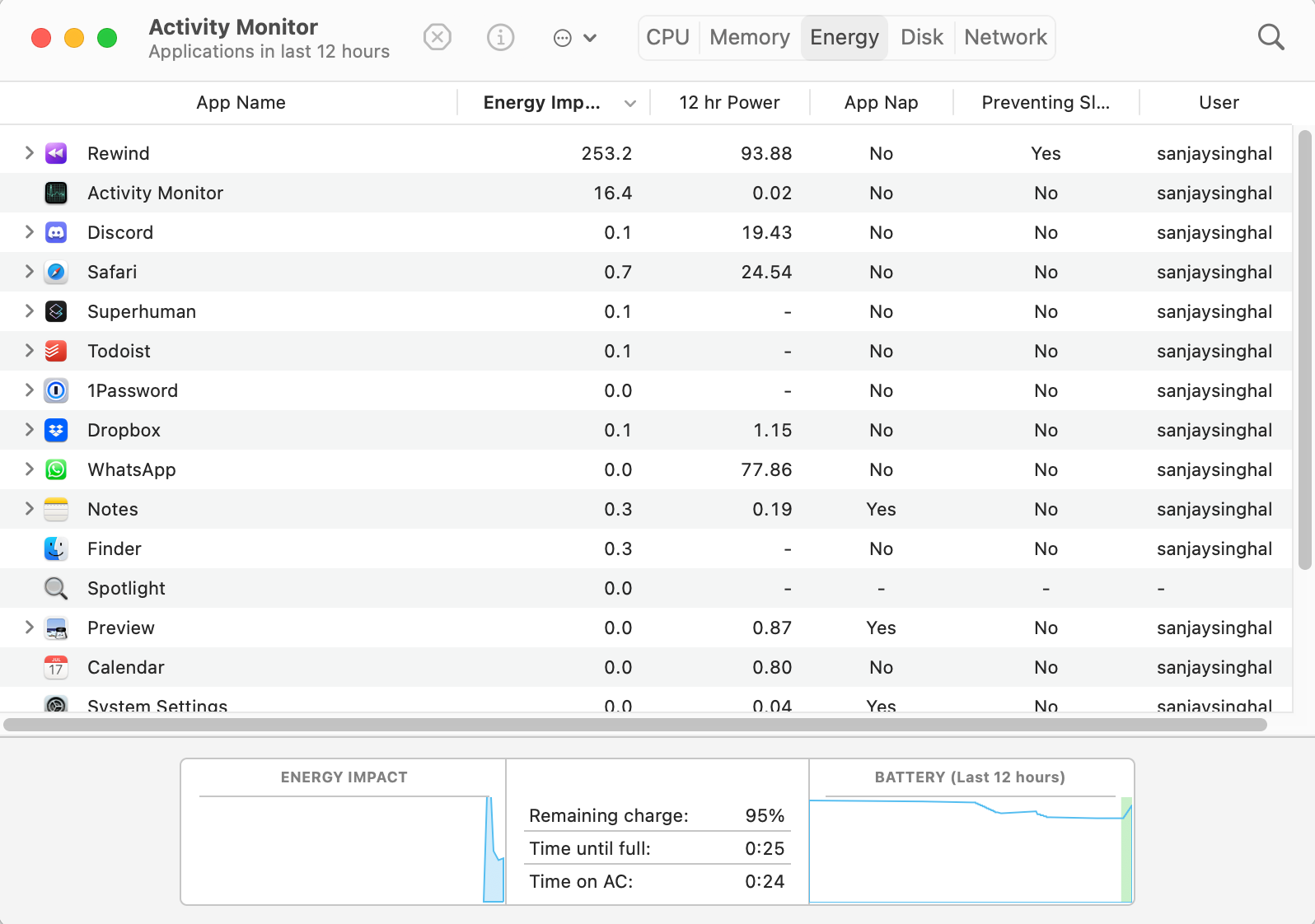Open the ellipsis actions dropdown menu

point(574,38)
